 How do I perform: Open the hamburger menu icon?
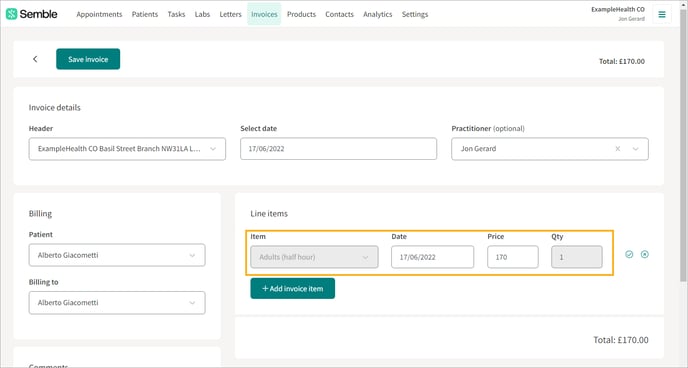pyautogui.click(x=662, y=14)
